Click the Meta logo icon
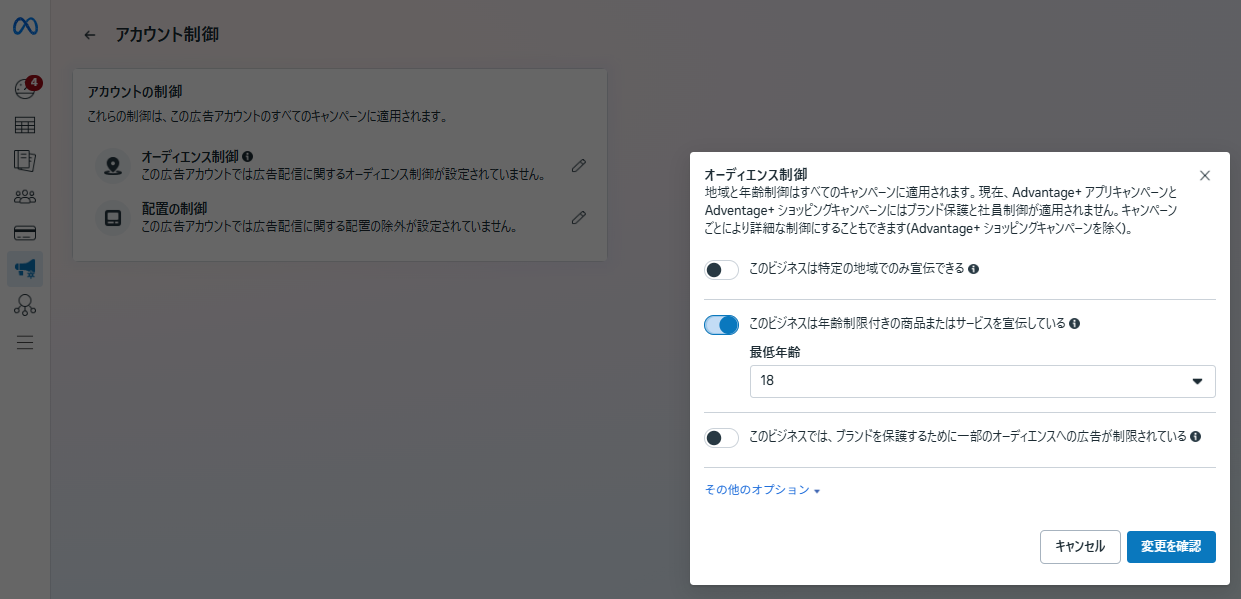This screenshot has width=1241, height=599. click(25, 27)
